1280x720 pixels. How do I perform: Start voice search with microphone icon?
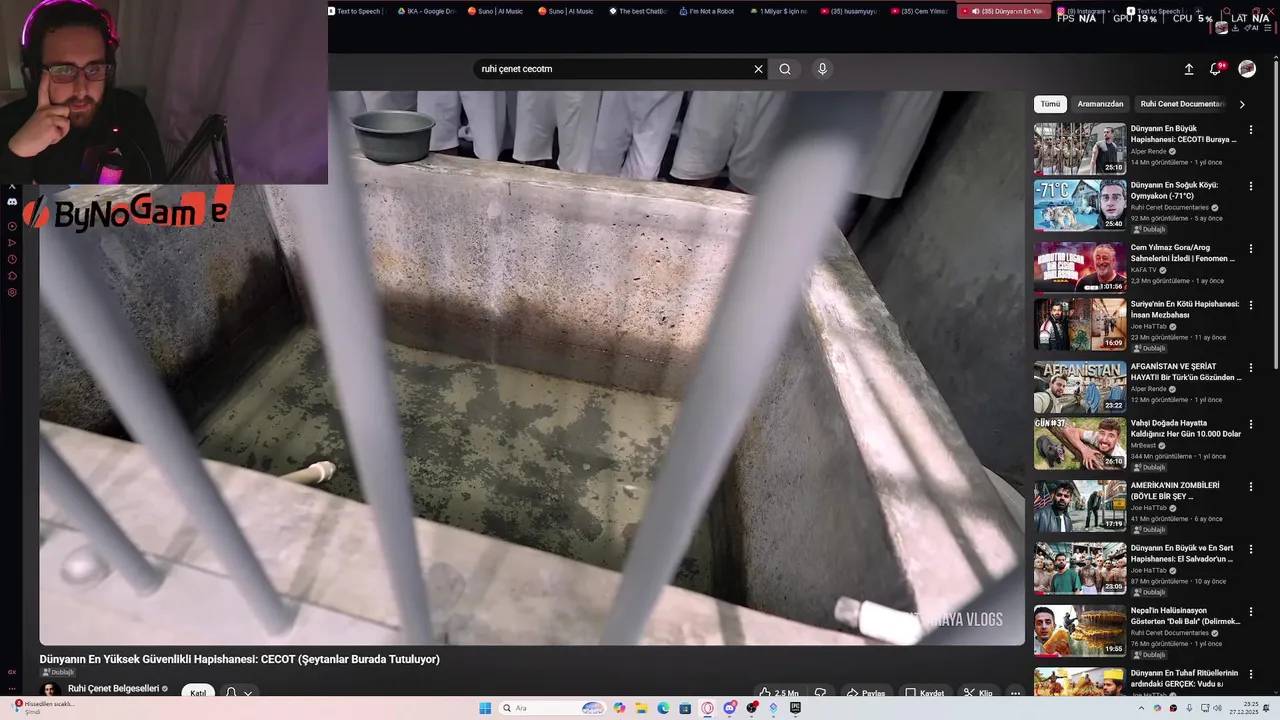(822, 69)
